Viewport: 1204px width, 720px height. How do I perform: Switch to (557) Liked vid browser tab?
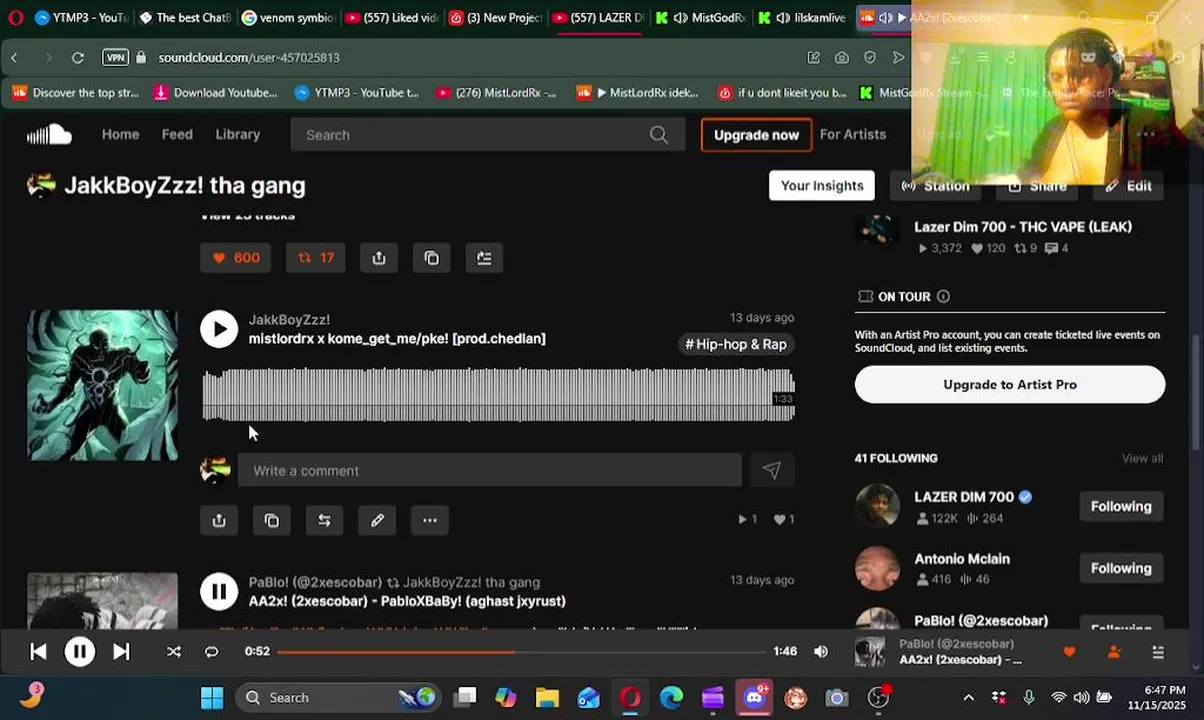point(391,17)
